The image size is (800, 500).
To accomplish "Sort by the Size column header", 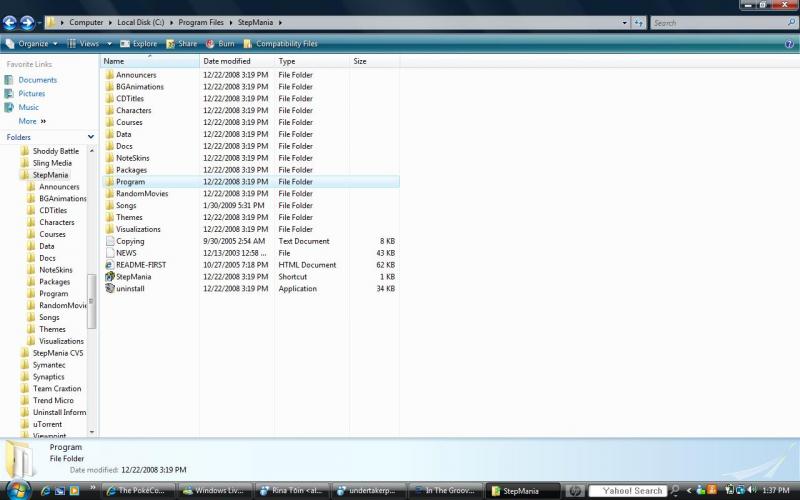I will click(x=374, y=61).
